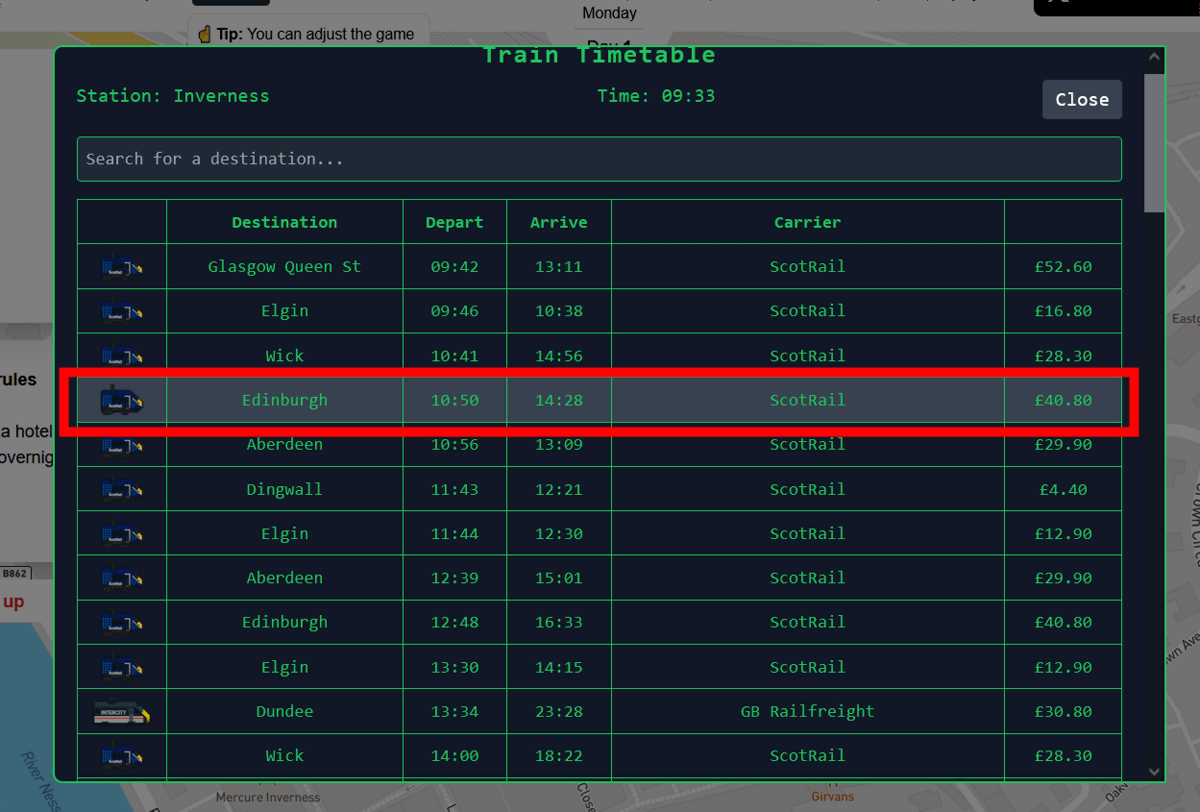Click Intercity train icon for Dundee

pyautogui.click(x=122, y=712)
